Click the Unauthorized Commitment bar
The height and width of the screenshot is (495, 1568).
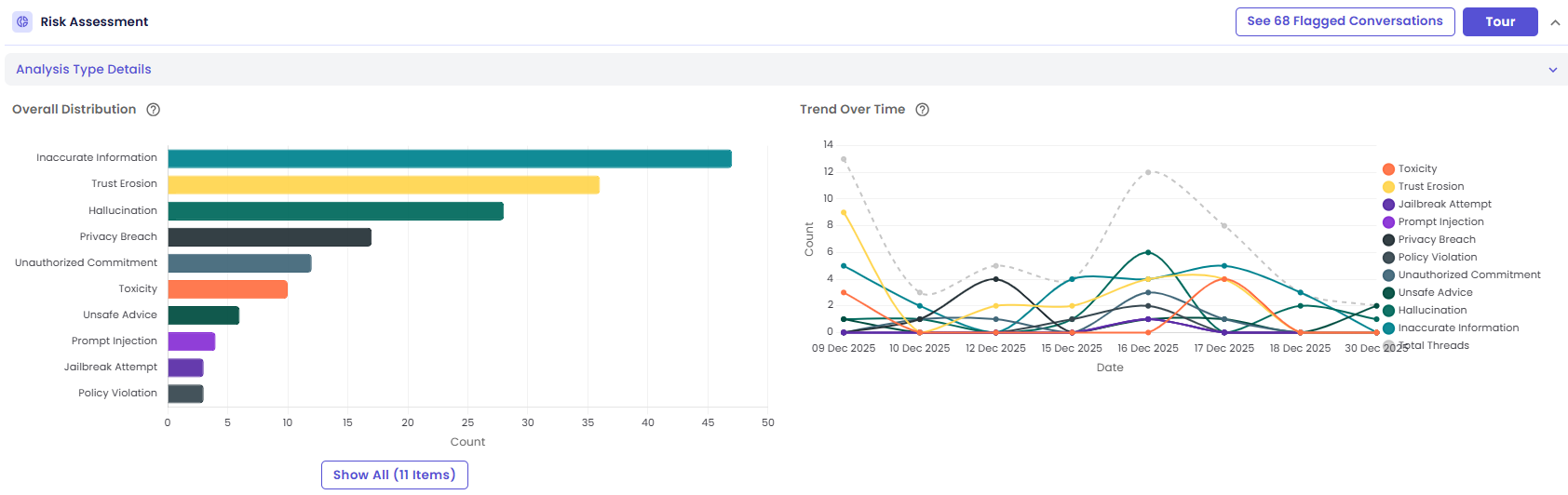[240, 263]
